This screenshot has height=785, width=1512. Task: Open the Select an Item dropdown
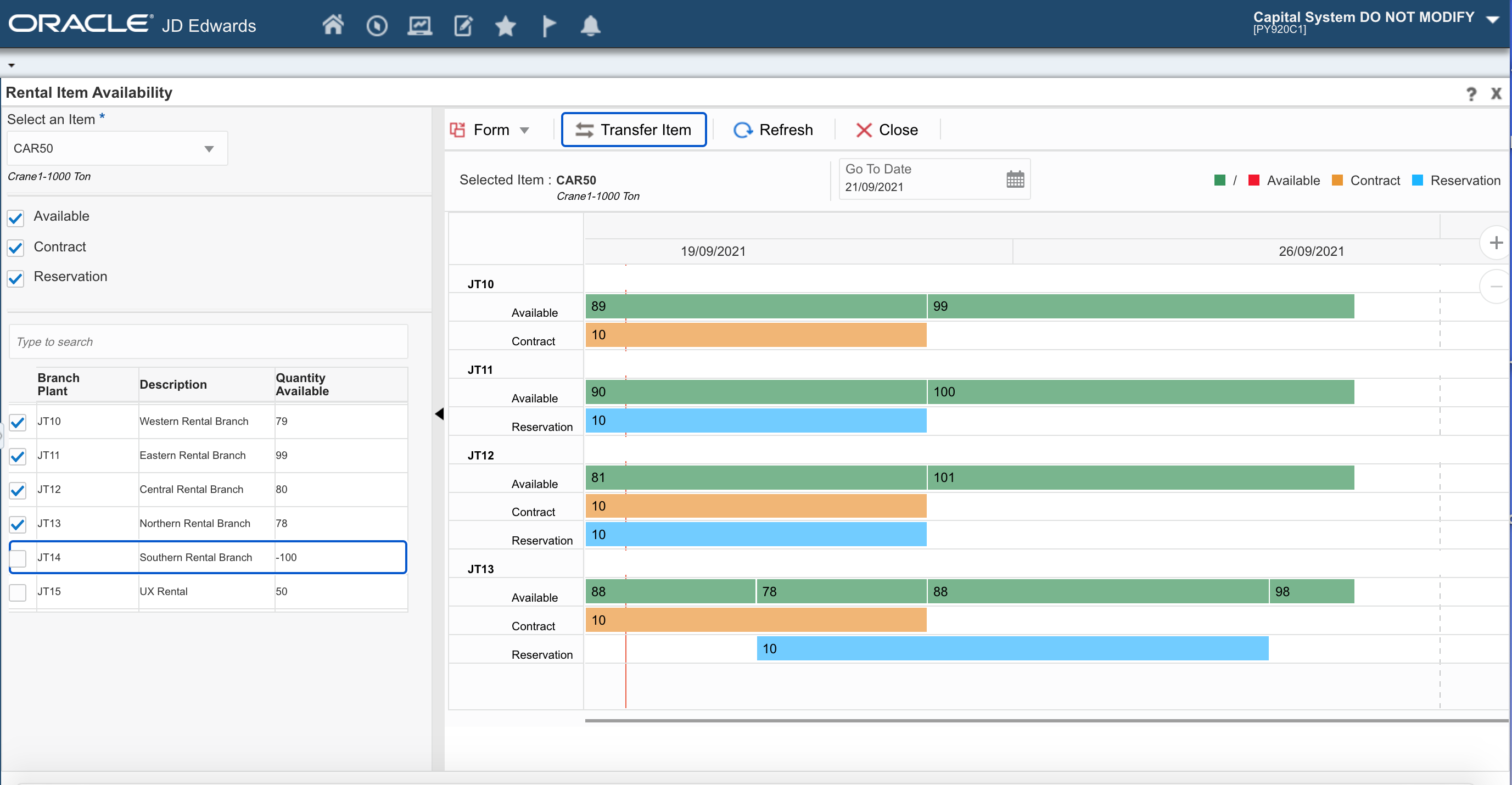coord(209,148)
